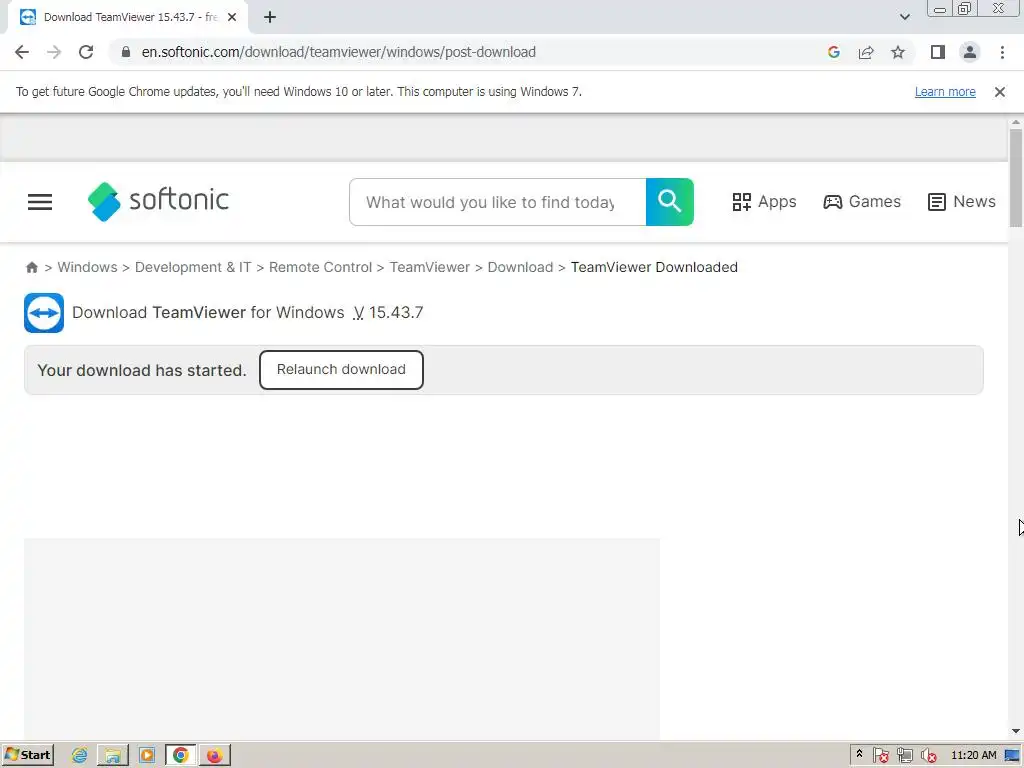Open Windows Explorer folder in taskbar
1024x768 pixels.
(x=112, y=756)
